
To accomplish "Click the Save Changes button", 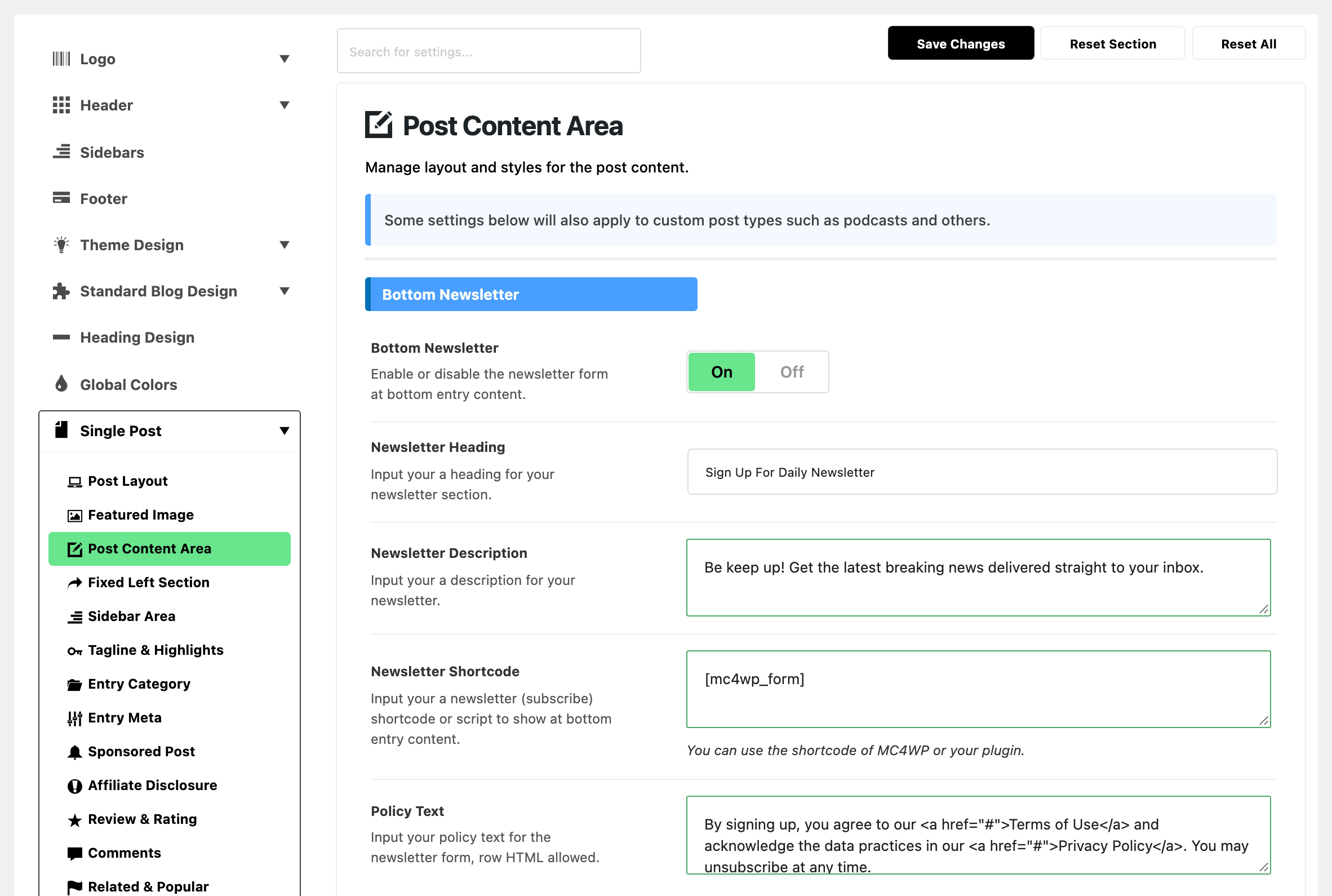I will point(961,43).
